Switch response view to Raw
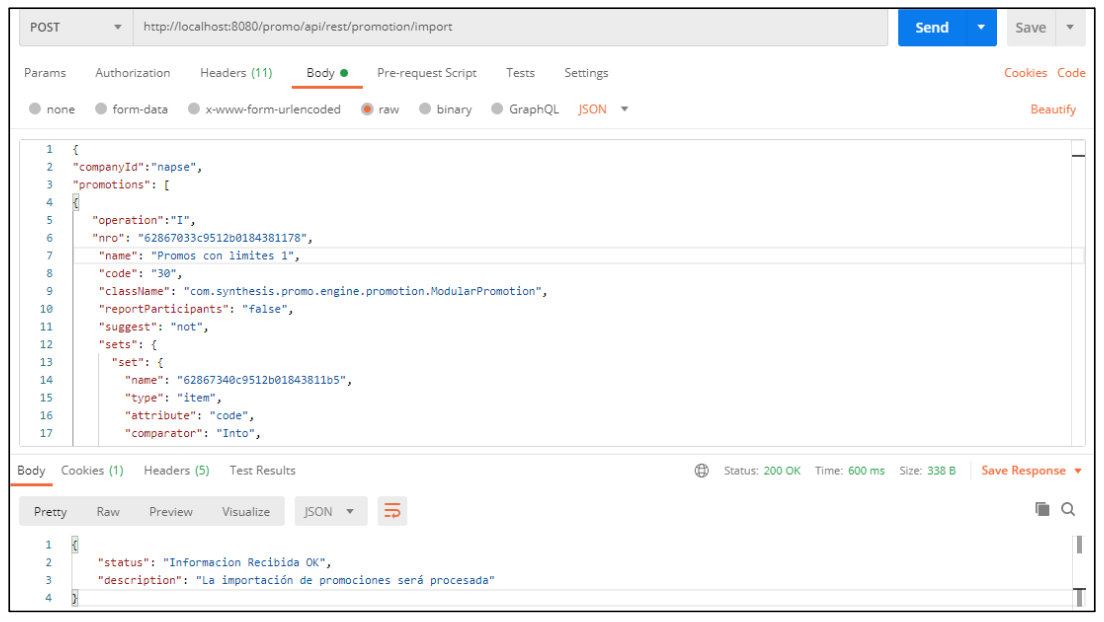The image size is (1104, 622). (x=108, y=512)
